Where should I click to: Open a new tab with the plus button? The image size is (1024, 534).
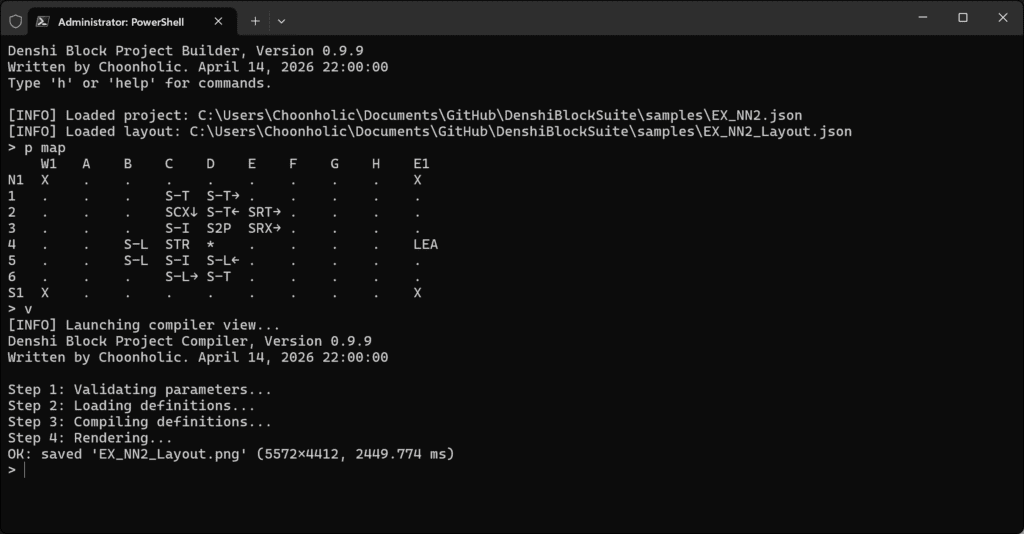point(255,20)
